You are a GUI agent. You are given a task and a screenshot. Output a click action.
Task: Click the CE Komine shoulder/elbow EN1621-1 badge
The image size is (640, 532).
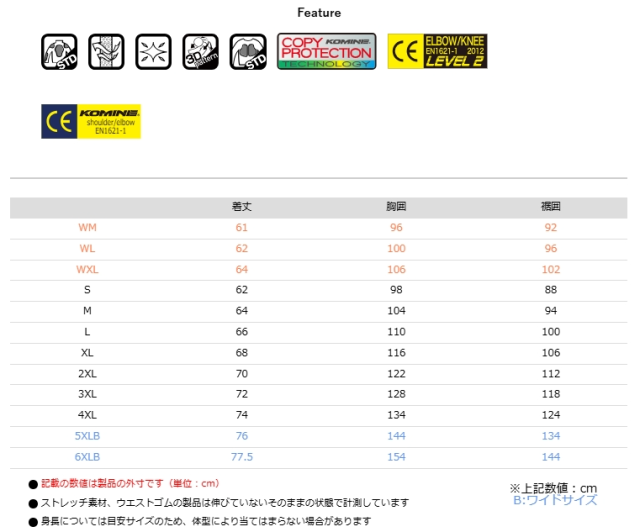91,122
